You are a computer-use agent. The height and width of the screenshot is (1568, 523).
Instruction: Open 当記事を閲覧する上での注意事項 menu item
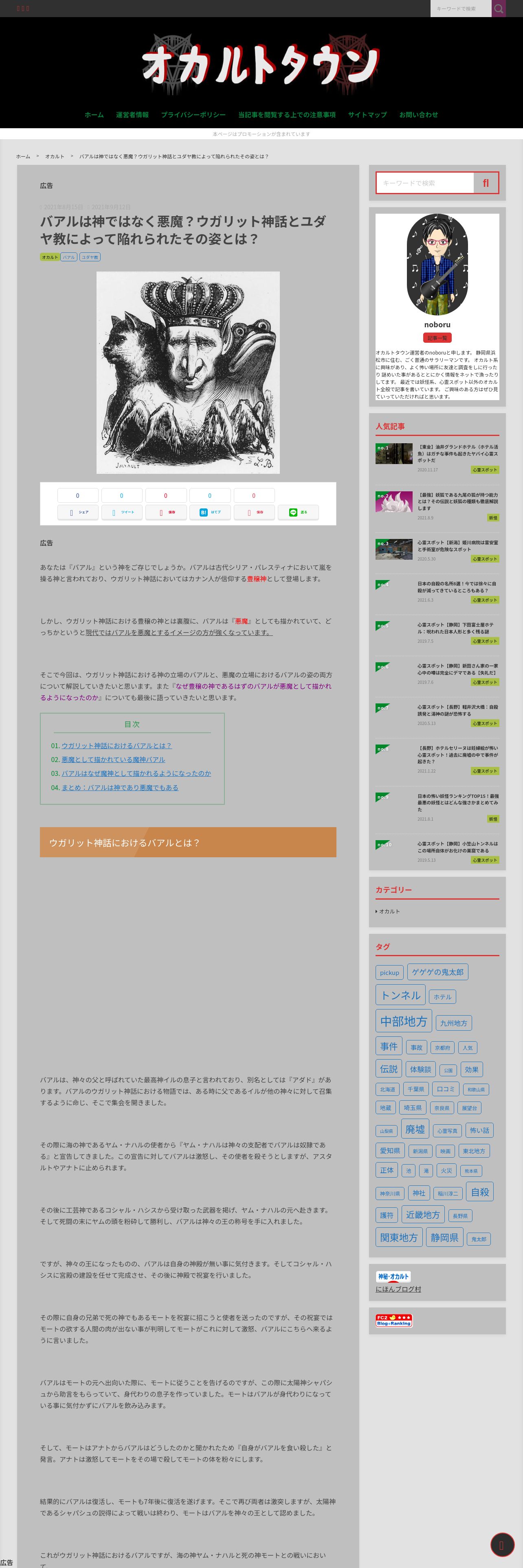click(287, 114)
